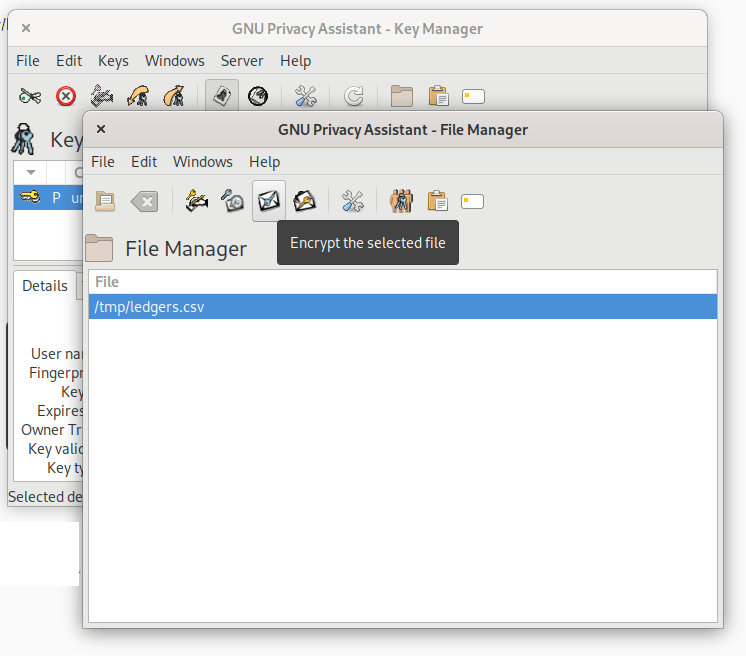Toggle the Detailed view in Key Manager
The width and height of the screenshot is (746, 656).
[258, 96]
